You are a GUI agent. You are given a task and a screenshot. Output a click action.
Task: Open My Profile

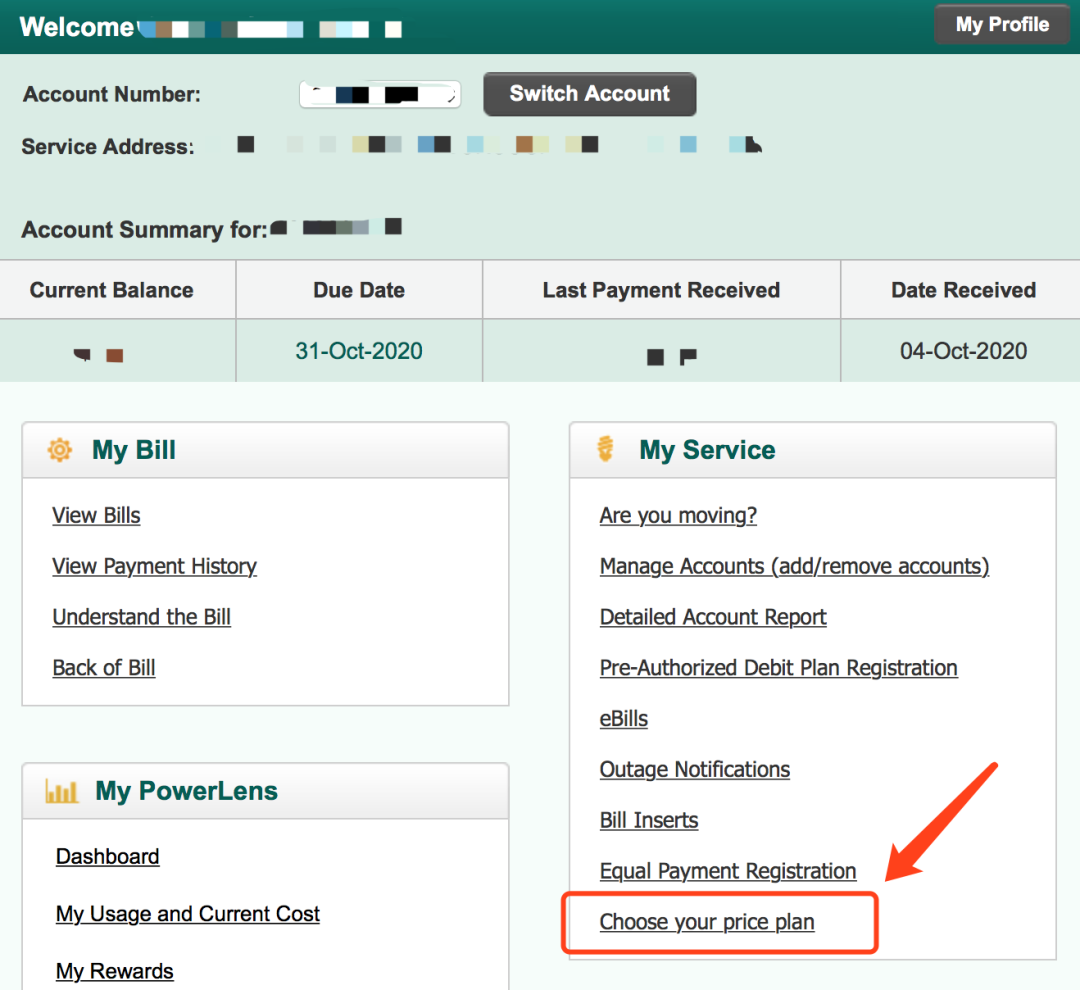pyautogui.click(x=1001, y=25)
